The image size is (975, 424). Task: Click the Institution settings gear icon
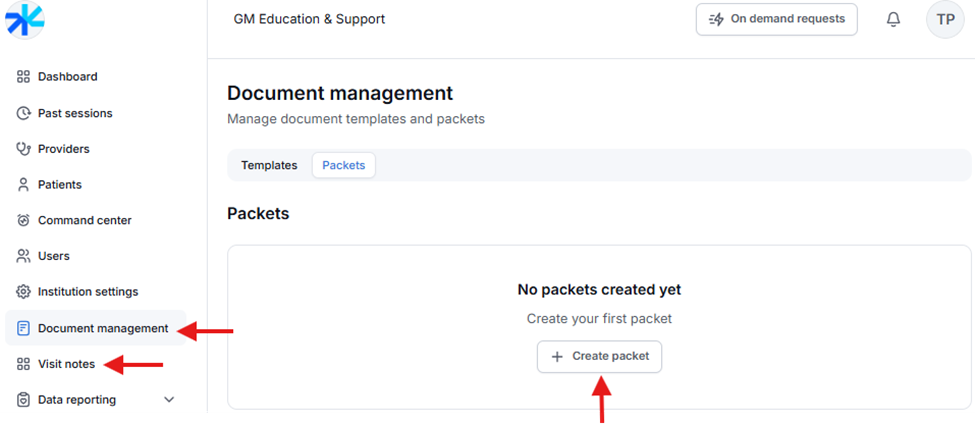[x=24, y=292]
